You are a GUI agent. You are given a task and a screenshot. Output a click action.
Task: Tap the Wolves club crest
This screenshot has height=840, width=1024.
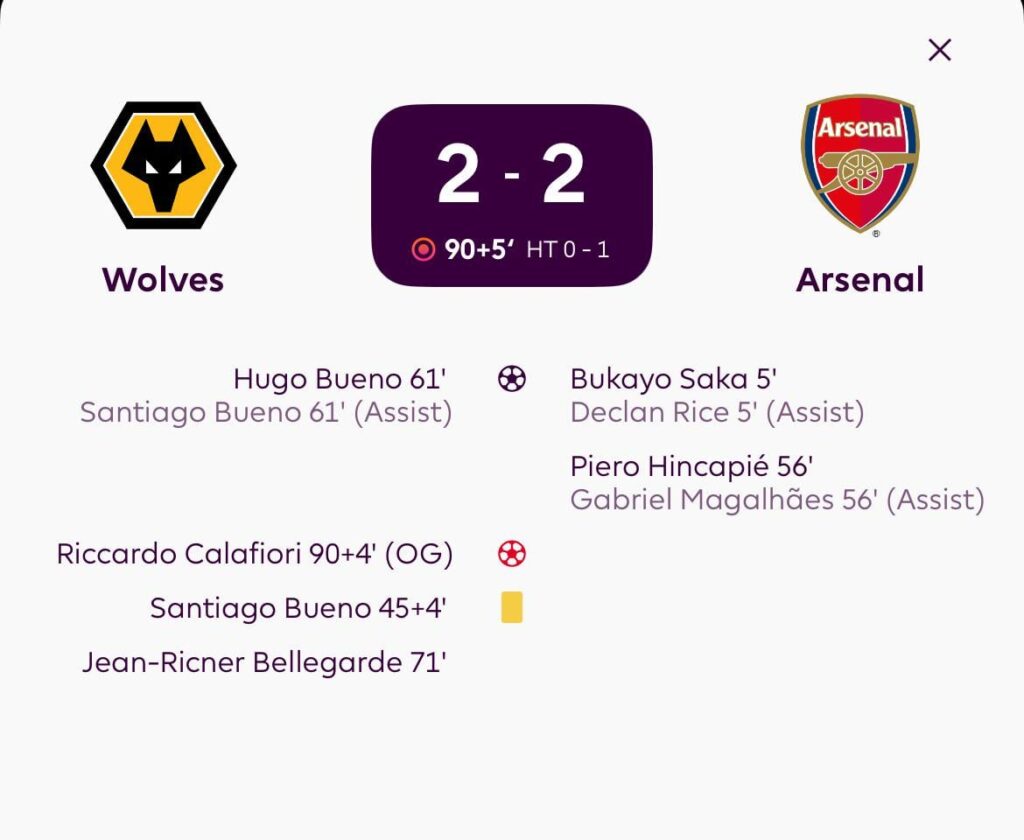click(x=163, y=165)
